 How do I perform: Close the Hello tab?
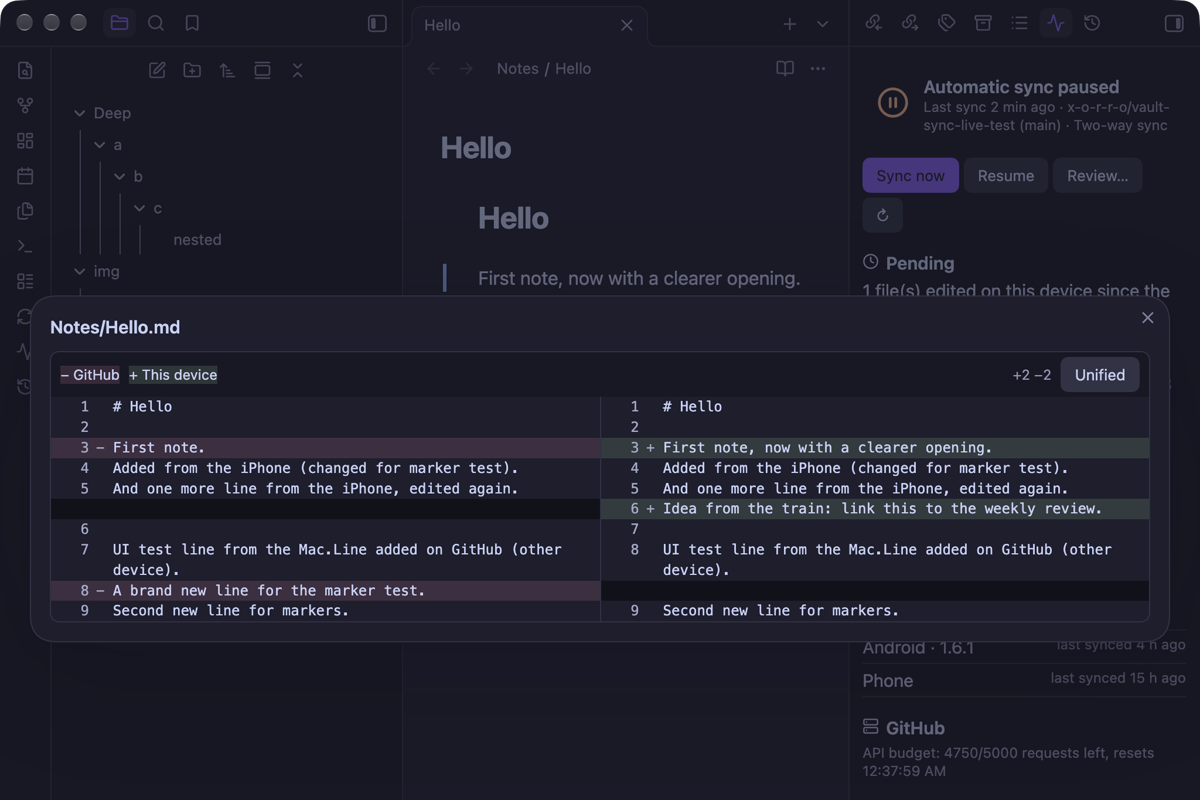[627, 25]
